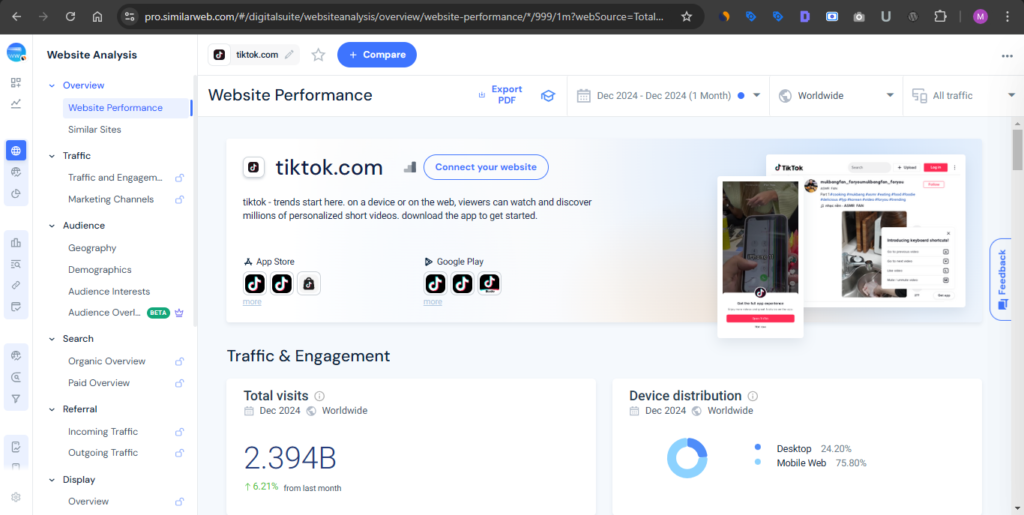Click the bar strength icon beside tiktok.com title
1024x515 pixels.
(x=409, y=167)
